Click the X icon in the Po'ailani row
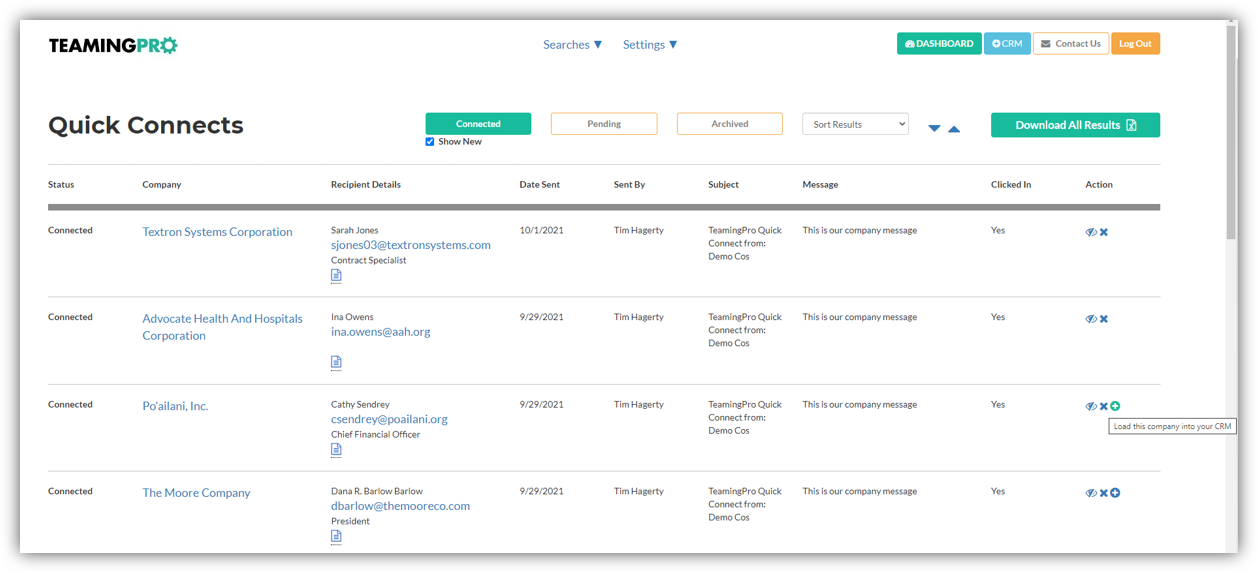Viewport: 1258px width, 573px height. click(1104, 406)
